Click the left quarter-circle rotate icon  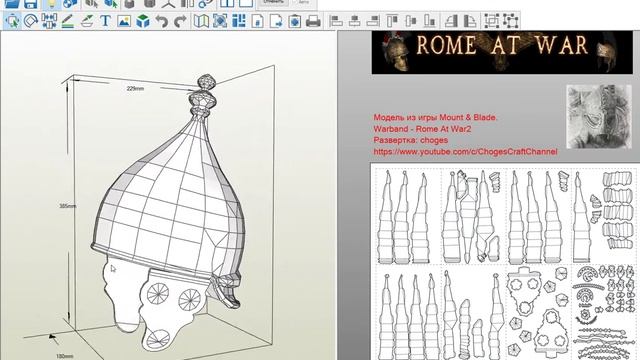pos(451,21)
